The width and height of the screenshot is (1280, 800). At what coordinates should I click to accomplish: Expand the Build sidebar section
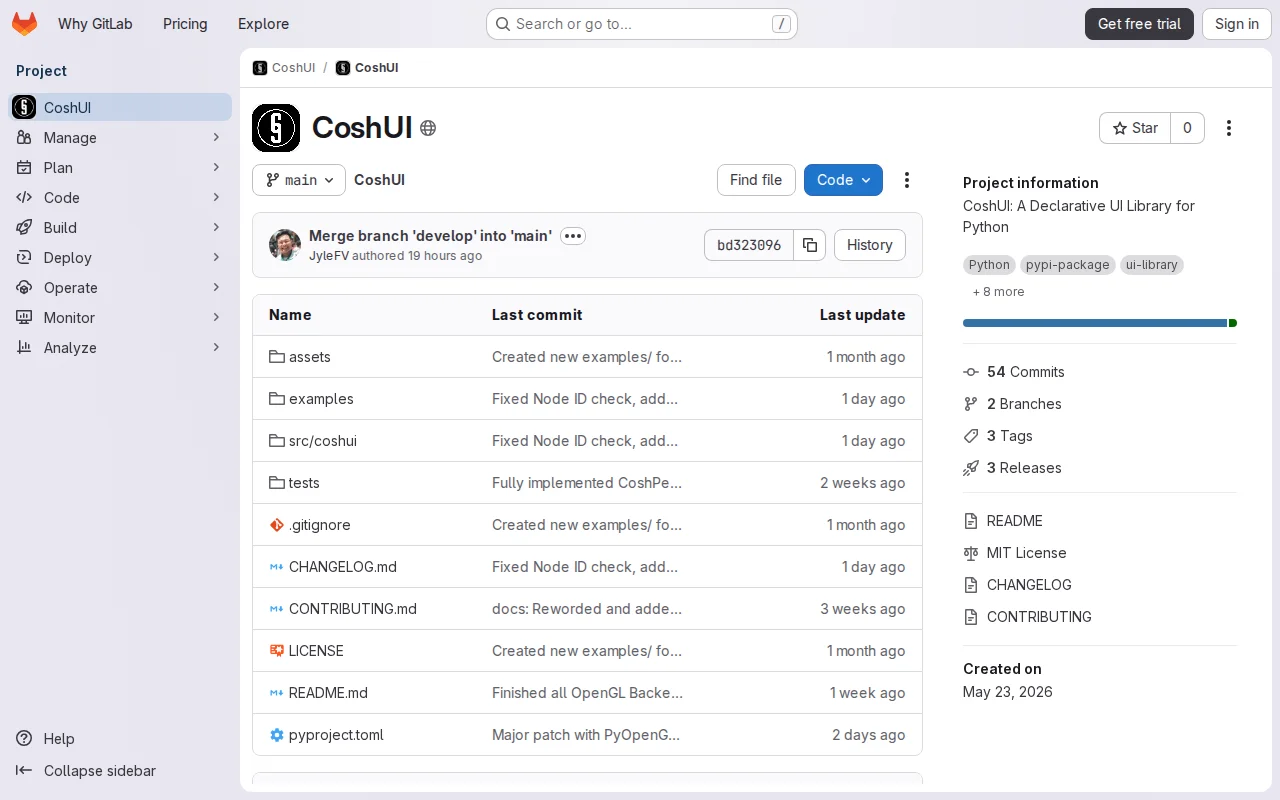pos(216,227)
